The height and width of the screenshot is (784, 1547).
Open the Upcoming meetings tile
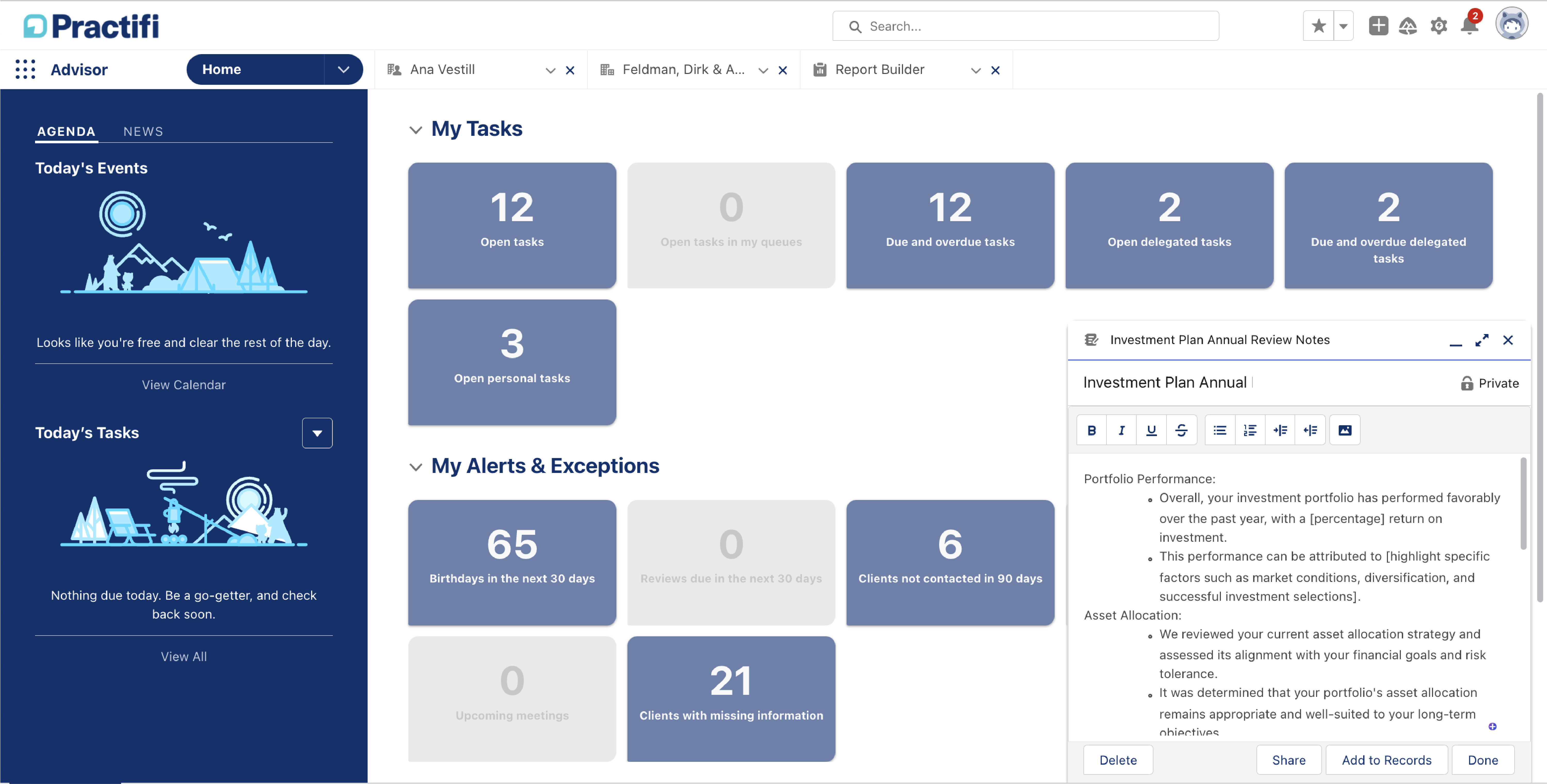[x=512, y=699]
